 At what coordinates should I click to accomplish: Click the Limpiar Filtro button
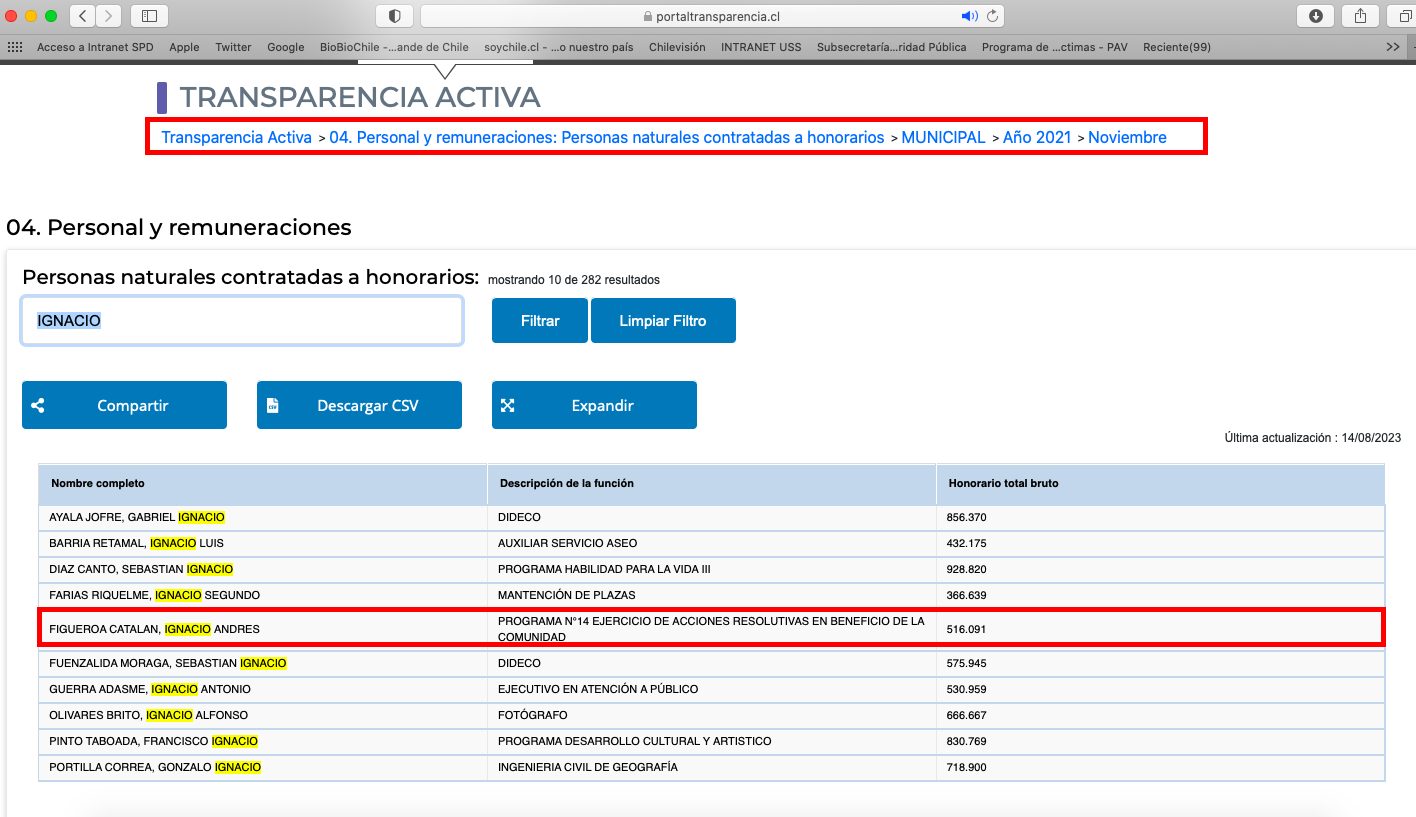pos(663,321)
